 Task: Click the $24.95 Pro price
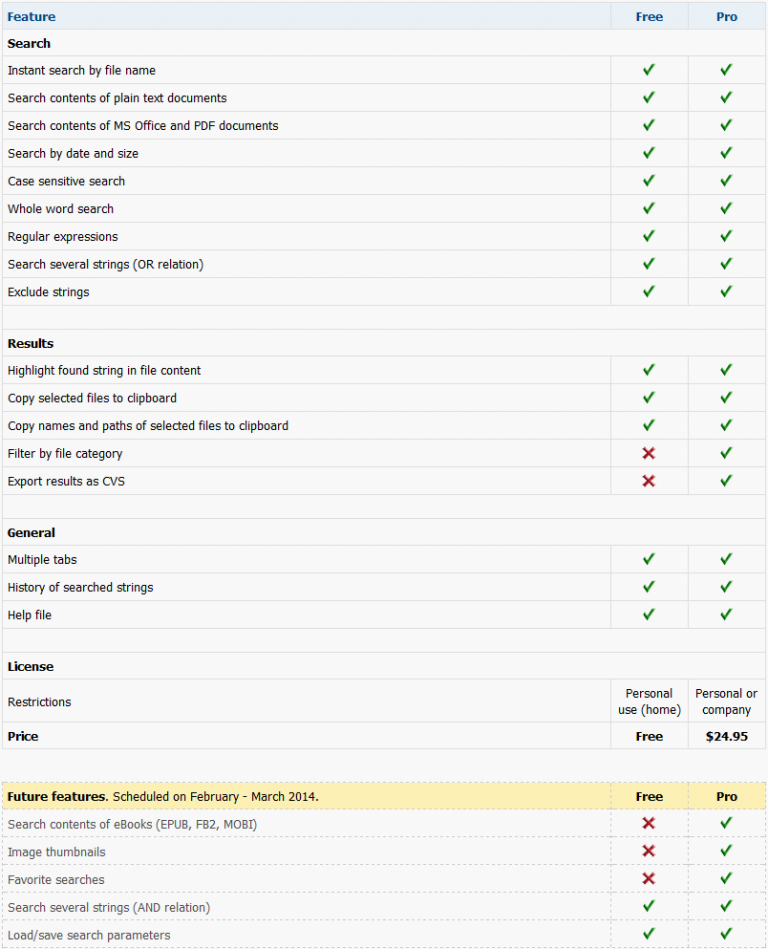tap(727, 736)
